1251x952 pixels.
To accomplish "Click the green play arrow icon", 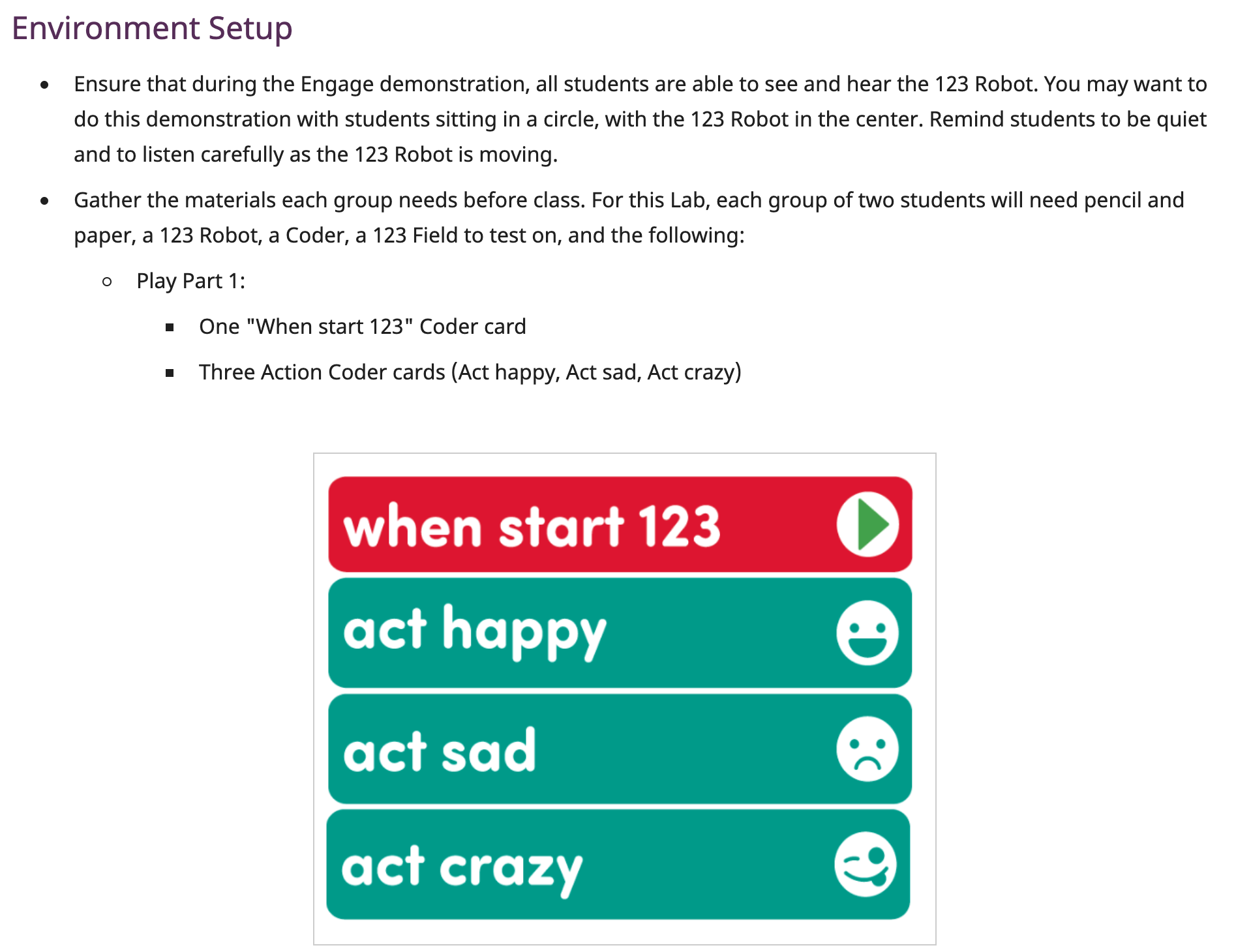I will click(868, 524).
